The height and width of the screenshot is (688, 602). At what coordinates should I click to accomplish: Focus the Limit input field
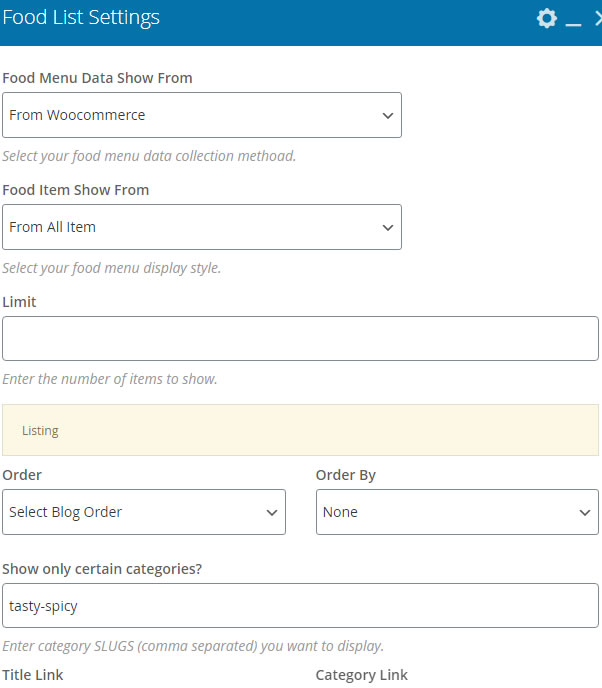pyautogui.click(x=300, y=338)
